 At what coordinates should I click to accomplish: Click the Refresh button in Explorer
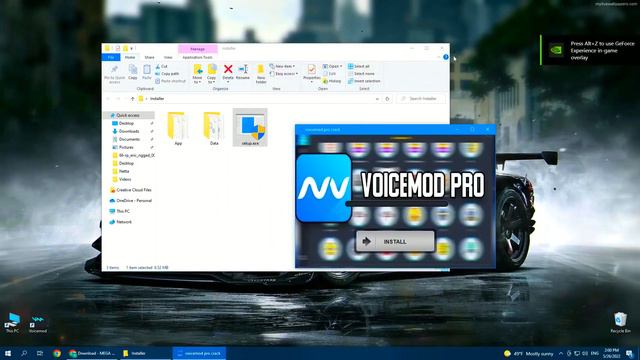(387, 99)
